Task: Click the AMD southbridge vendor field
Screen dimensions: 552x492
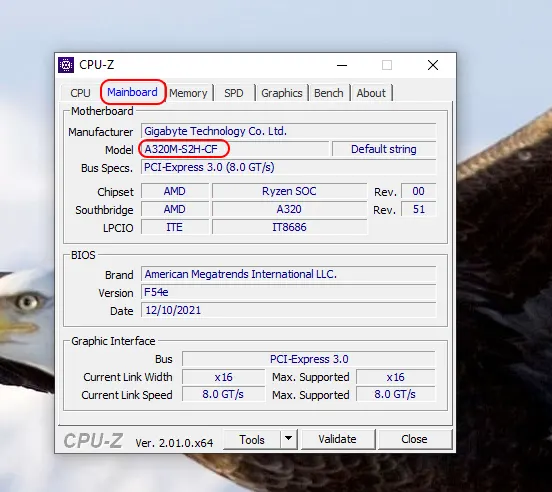Action: [x=175, y=209]
